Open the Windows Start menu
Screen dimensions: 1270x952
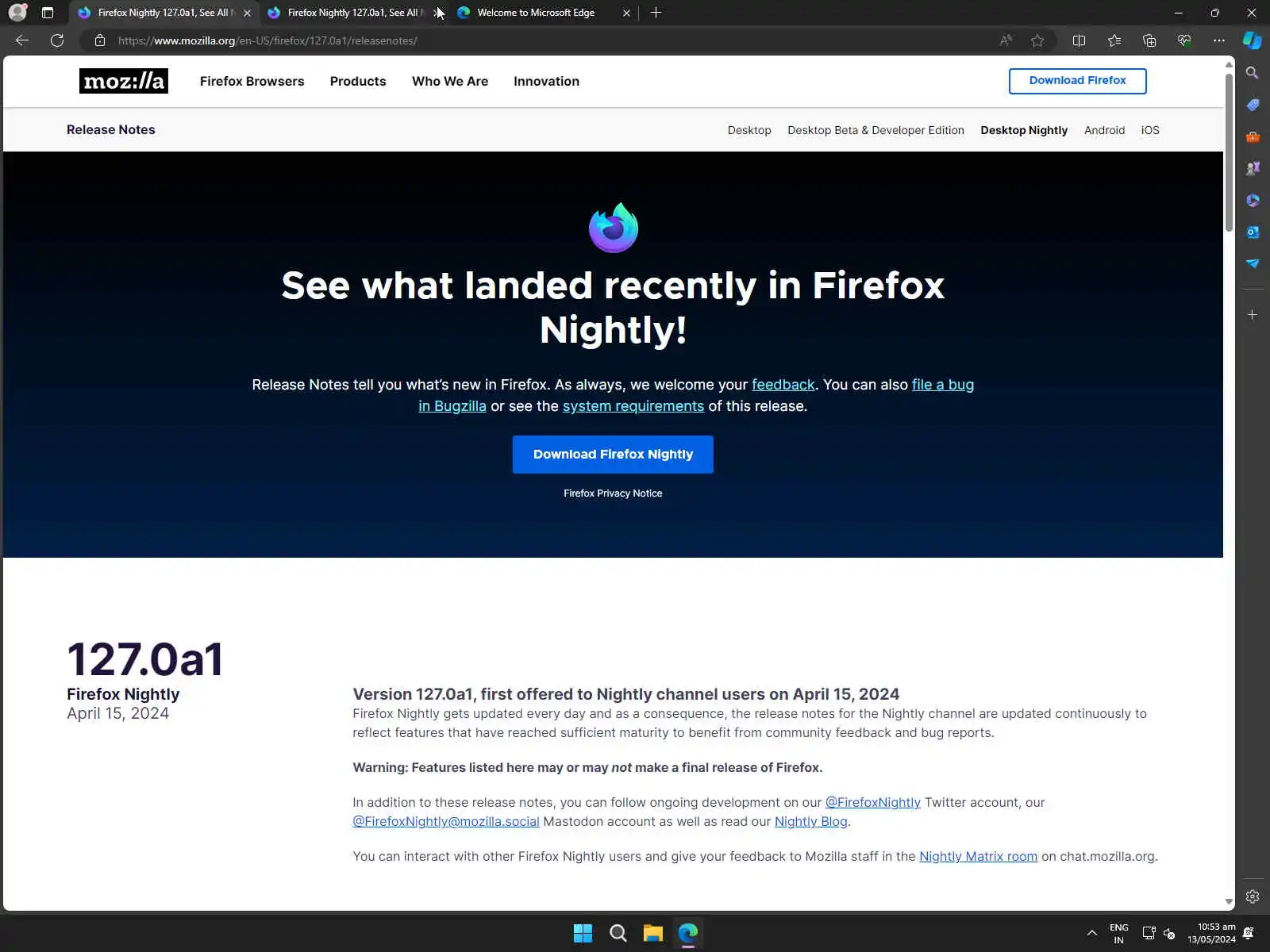coord(583,933)
